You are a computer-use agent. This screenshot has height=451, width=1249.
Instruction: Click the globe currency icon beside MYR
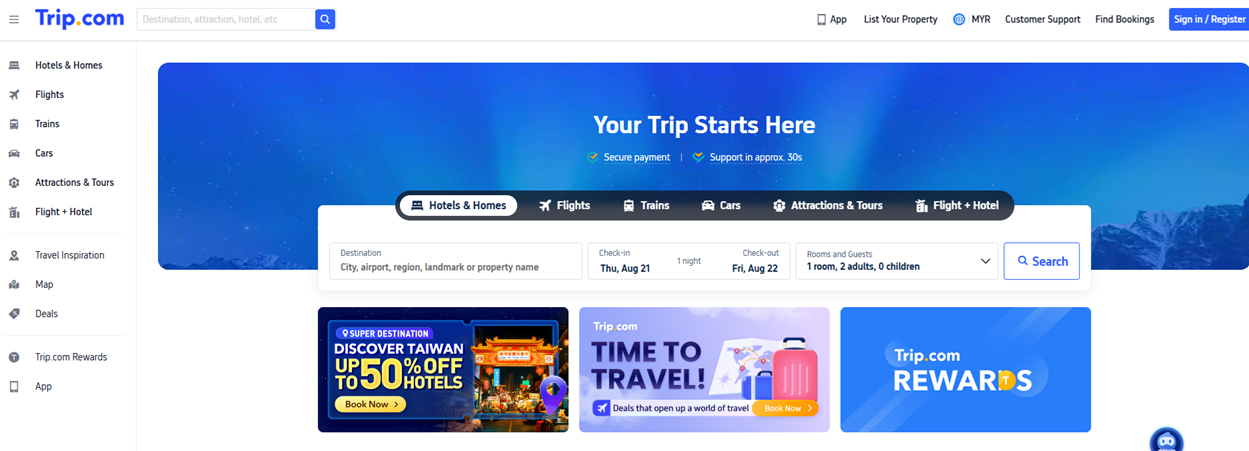point(959,19)
